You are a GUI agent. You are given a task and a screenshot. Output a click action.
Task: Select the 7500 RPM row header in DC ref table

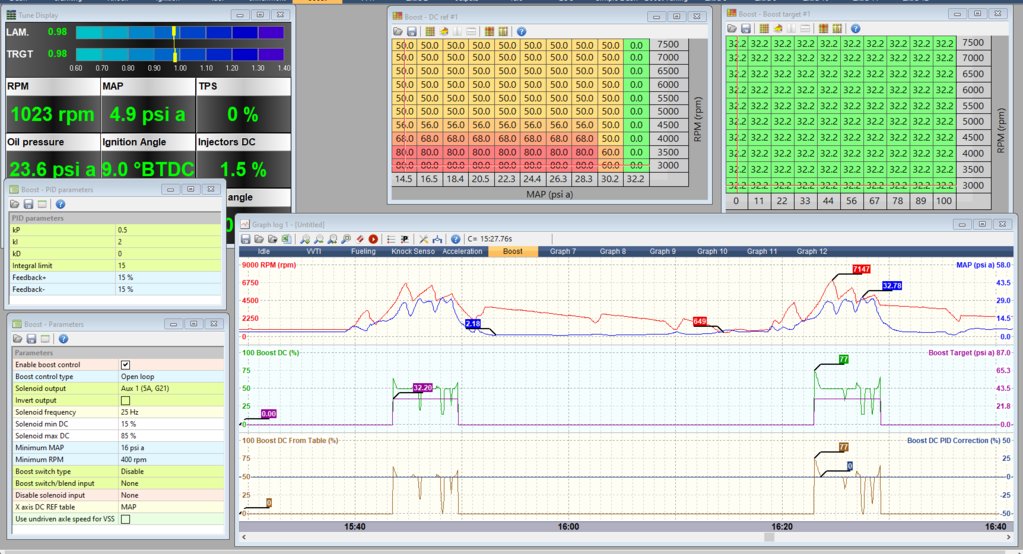point(668,44)
